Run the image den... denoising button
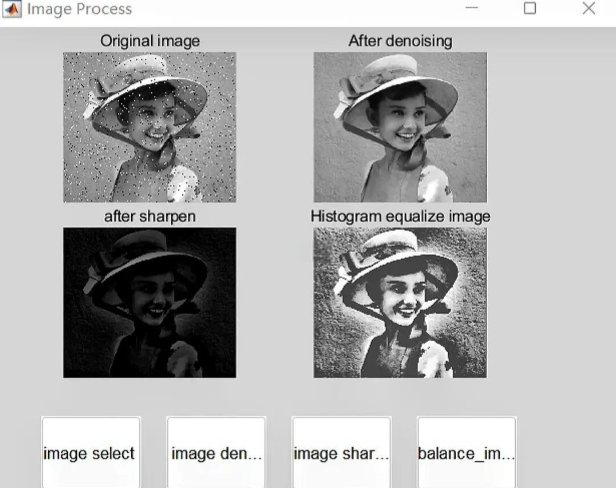This screenshot has height=488, width=616. click(x=216, y=453)
